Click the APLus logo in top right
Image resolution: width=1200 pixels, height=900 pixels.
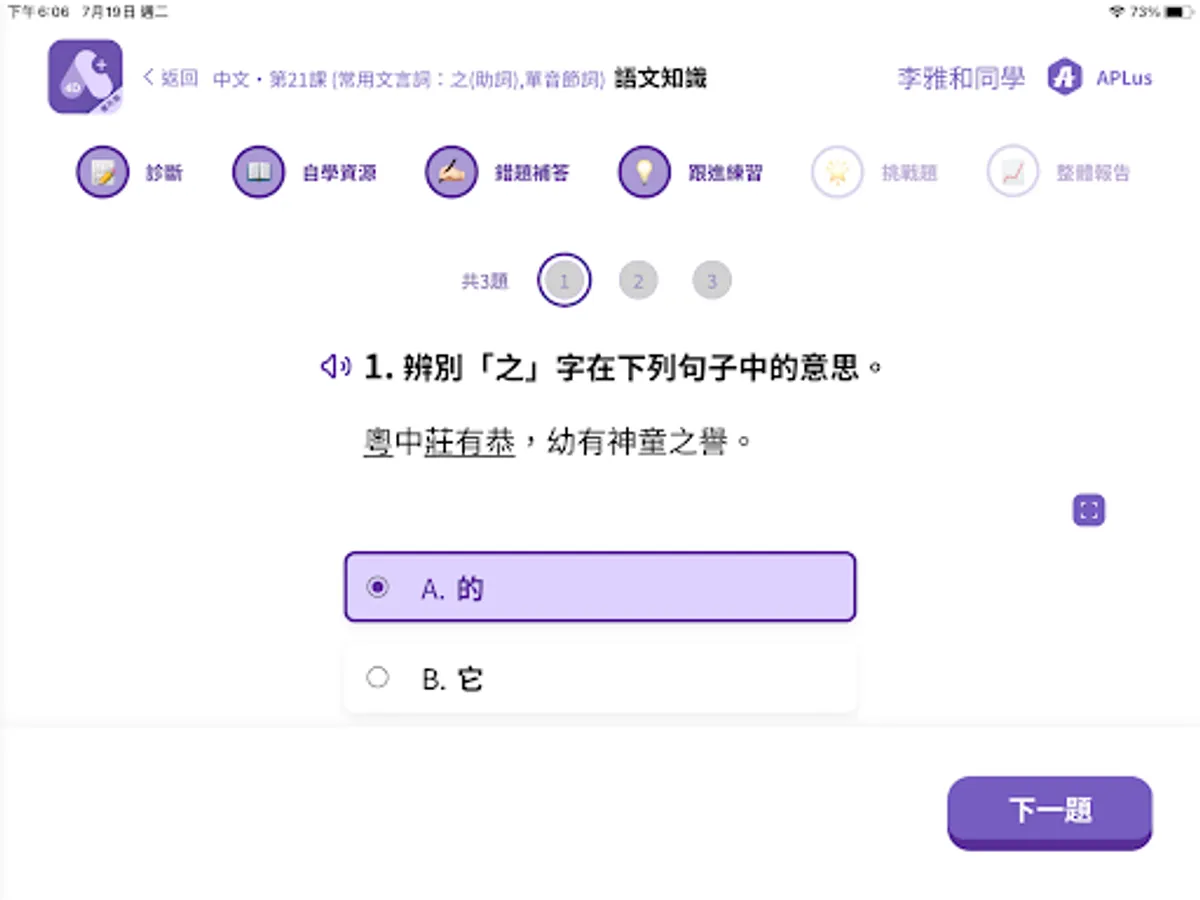pos(1063,77)
